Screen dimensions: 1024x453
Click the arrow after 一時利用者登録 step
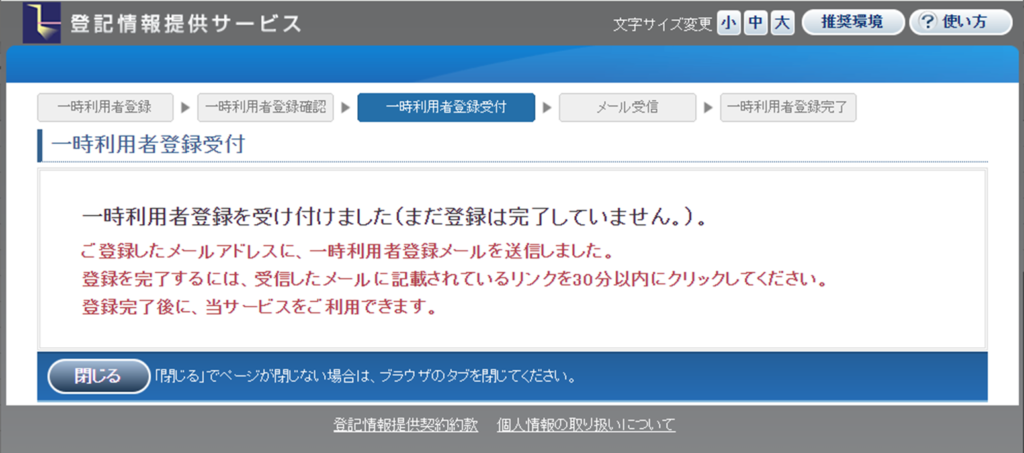coord(184,107)
